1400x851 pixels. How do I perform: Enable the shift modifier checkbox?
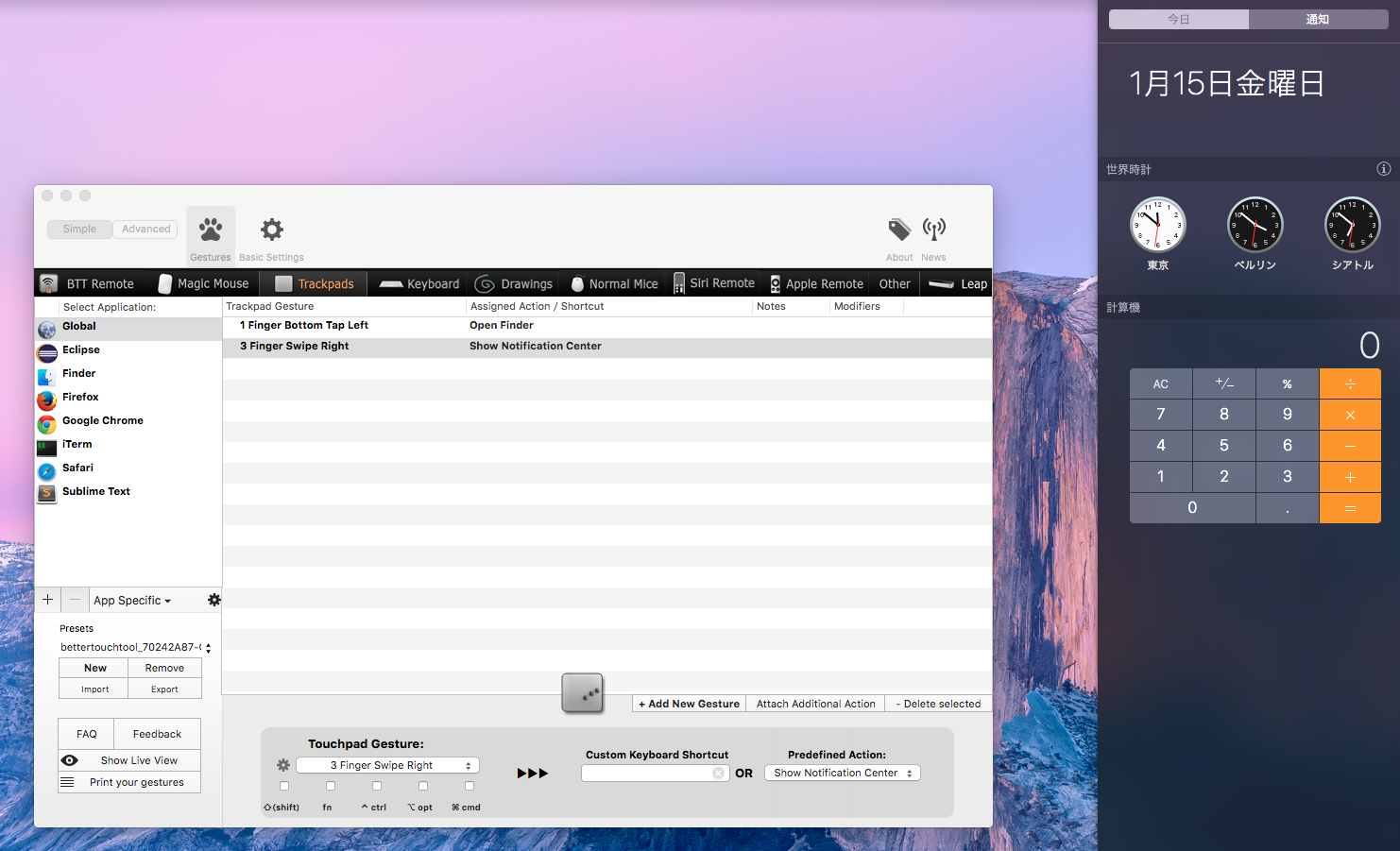pyautogui.click(x=284, y=786)
